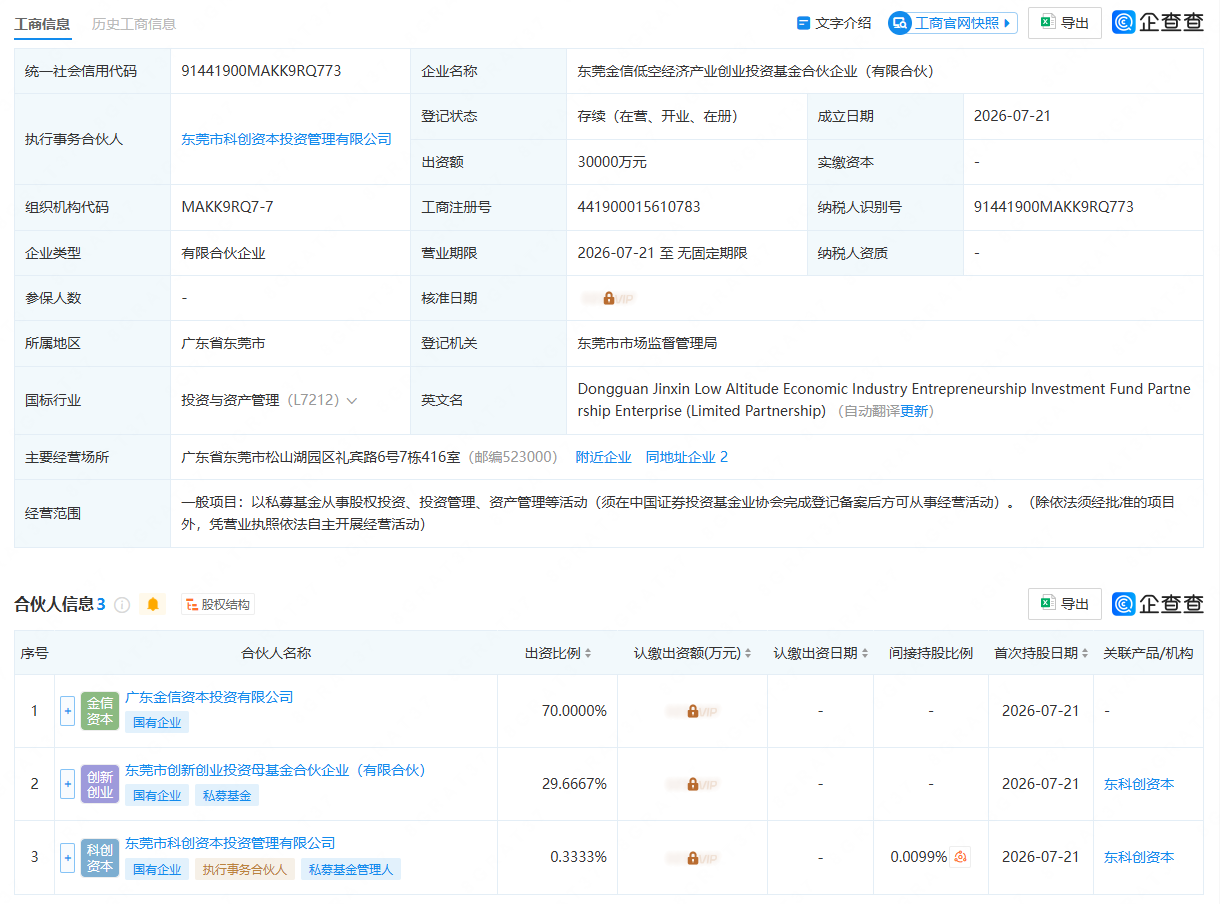1220x904 pixels.
Task: Expand third partner row 东莞市科创资本投资管理
Action: pos(68,857)
